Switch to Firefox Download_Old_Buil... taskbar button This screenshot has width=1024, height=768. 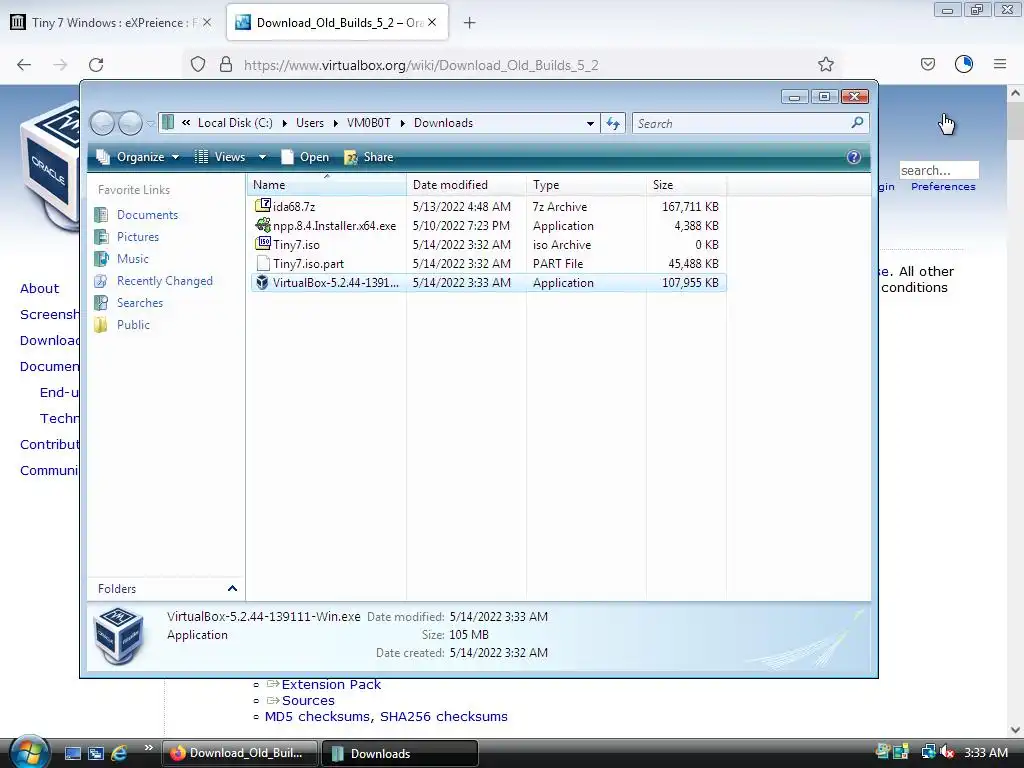240,753
